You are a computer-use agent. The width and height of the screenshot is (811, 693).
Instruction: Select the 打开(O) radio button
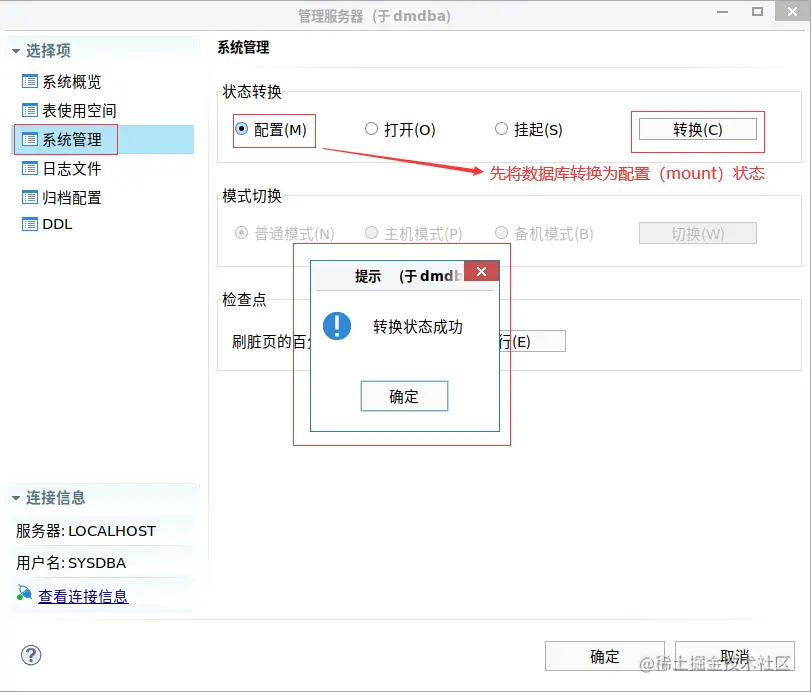(x=371, y=129)
